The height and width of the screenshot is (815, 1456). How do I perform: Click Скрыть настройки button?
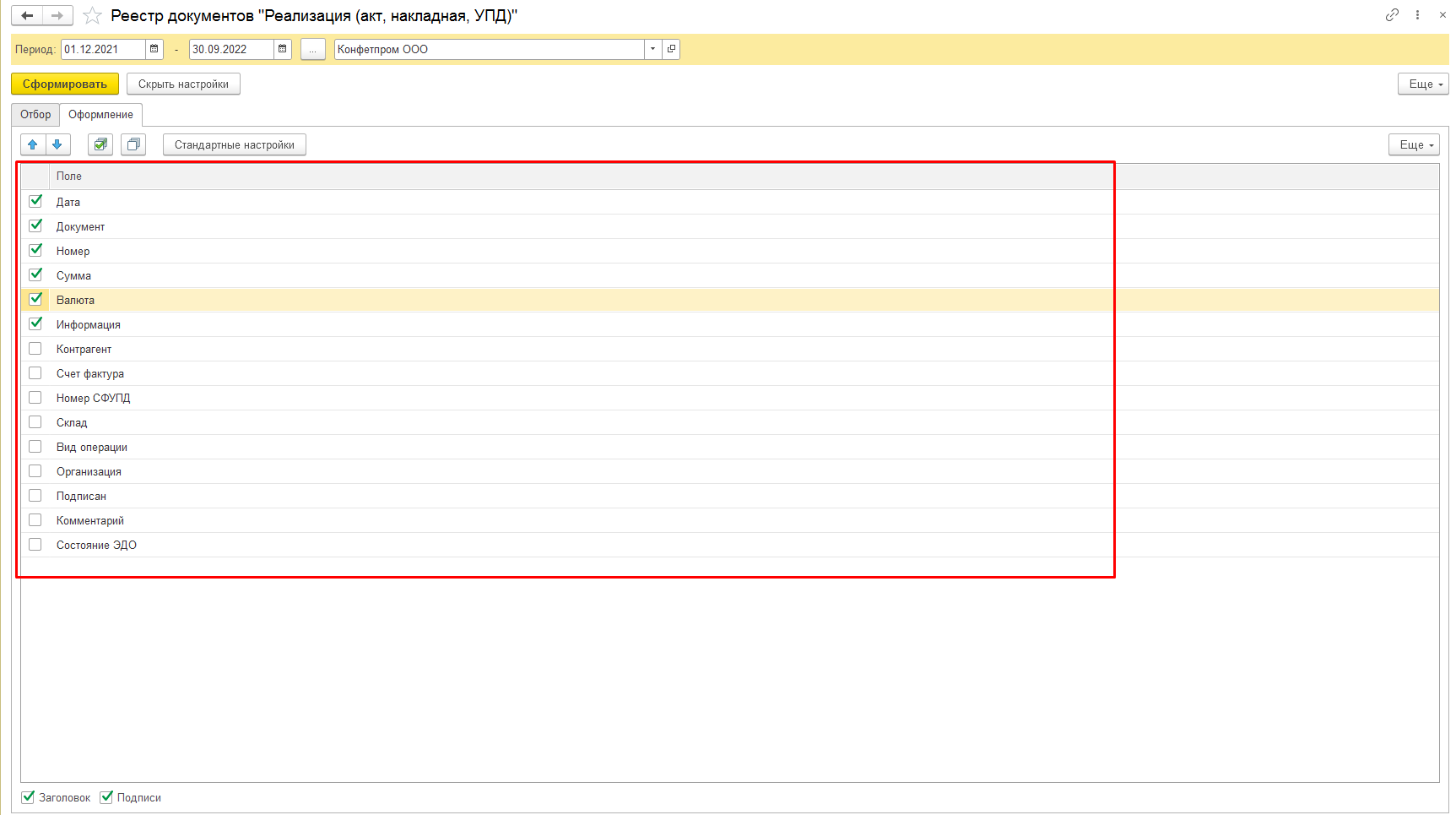click(x=183, y=84)
